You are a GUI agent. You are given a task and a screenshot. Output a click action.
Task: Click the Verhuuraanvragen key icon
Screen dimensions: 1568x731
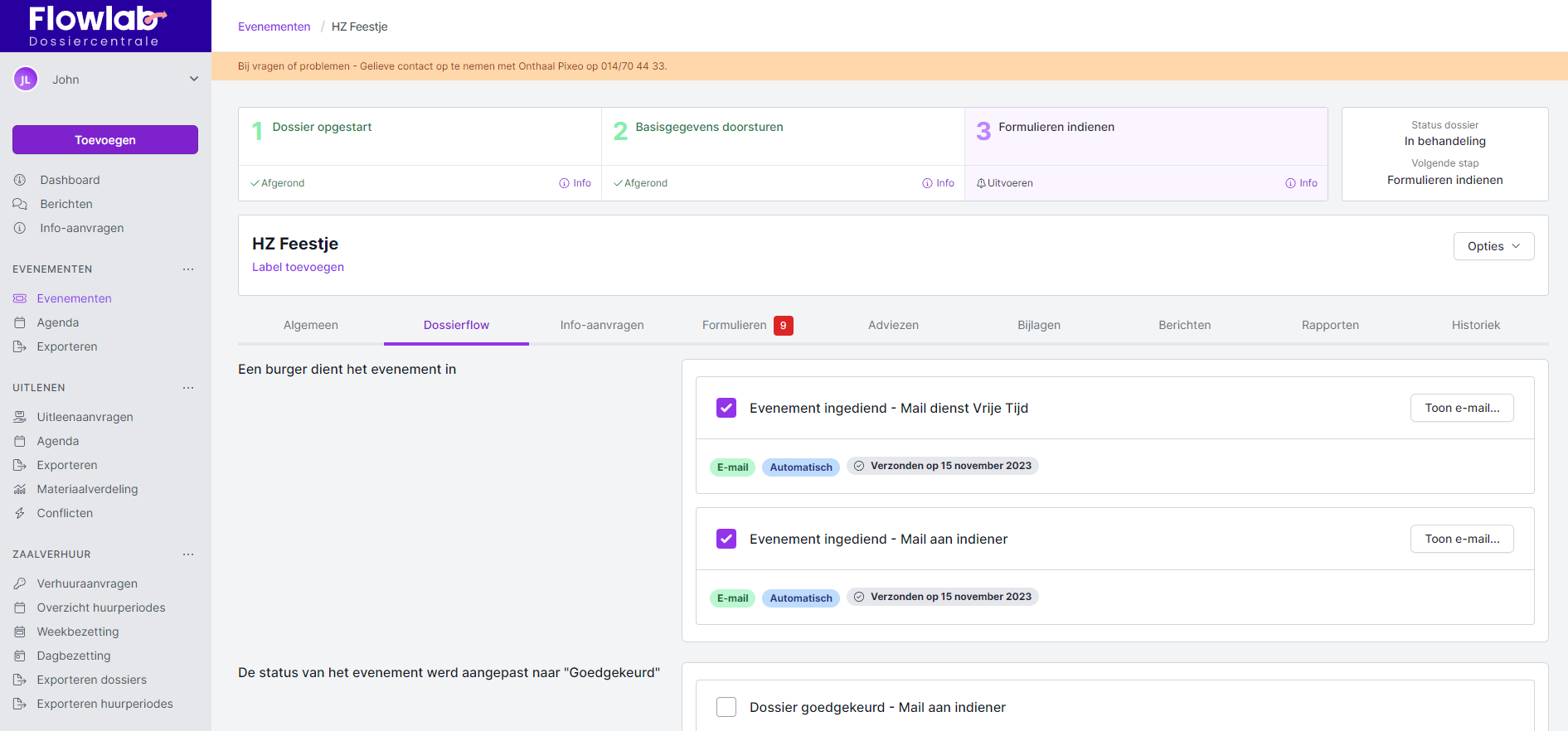(x=20, y=583)
